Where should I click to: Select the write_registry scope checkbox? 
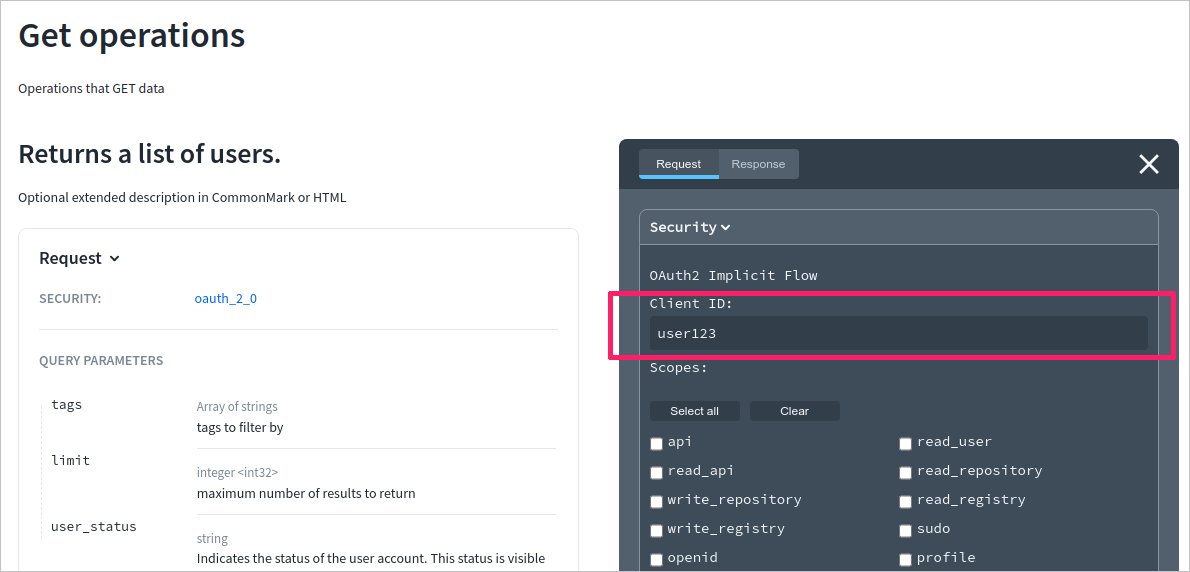[657, 530]
